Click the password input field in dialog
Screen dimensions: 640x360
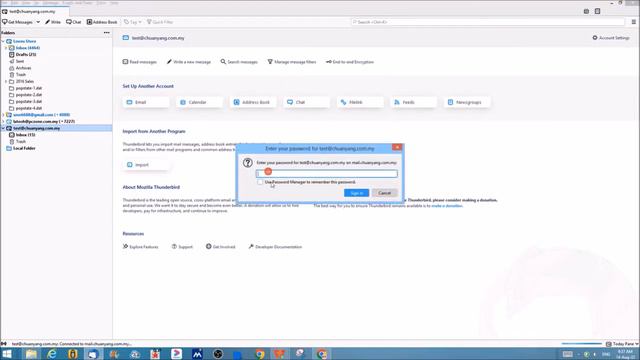point(327,173)
